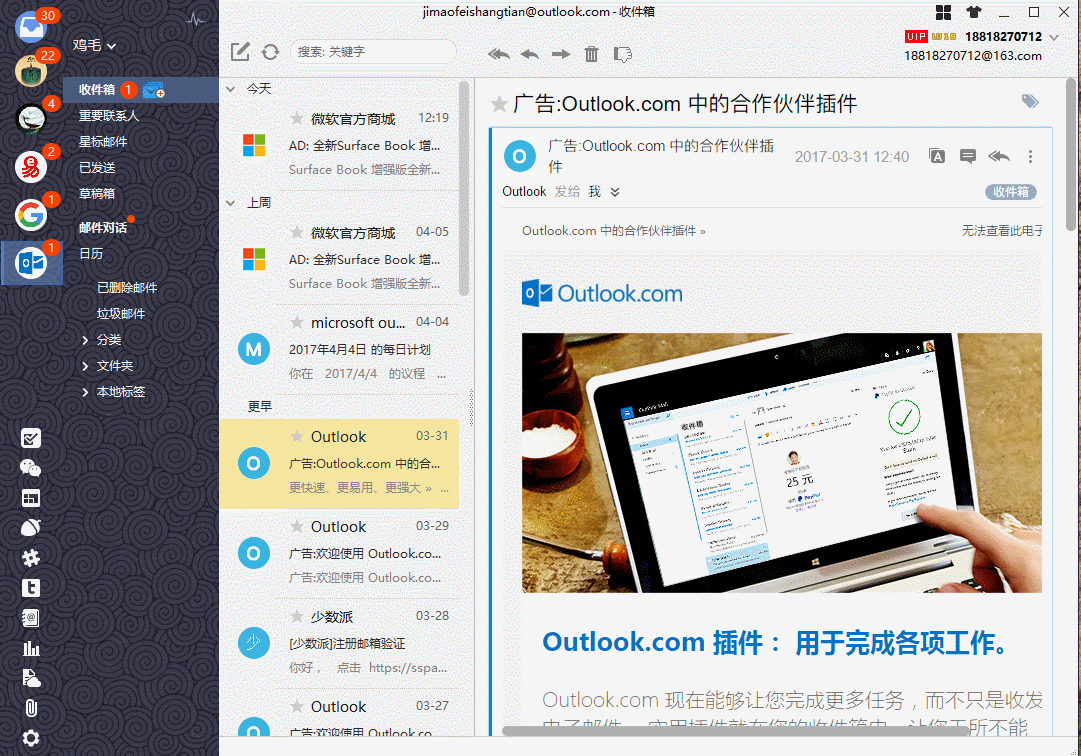Image resolution: width=1081 pixels, height=756 pixels.
Task: Collapse the 上周 email group
Action: pyautogui.click(x=231, y=203)
